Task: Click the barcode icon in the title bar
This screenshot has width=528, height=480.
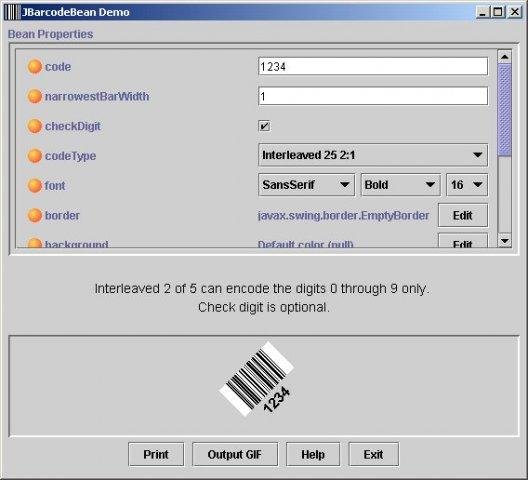Action: pos(12,12)
